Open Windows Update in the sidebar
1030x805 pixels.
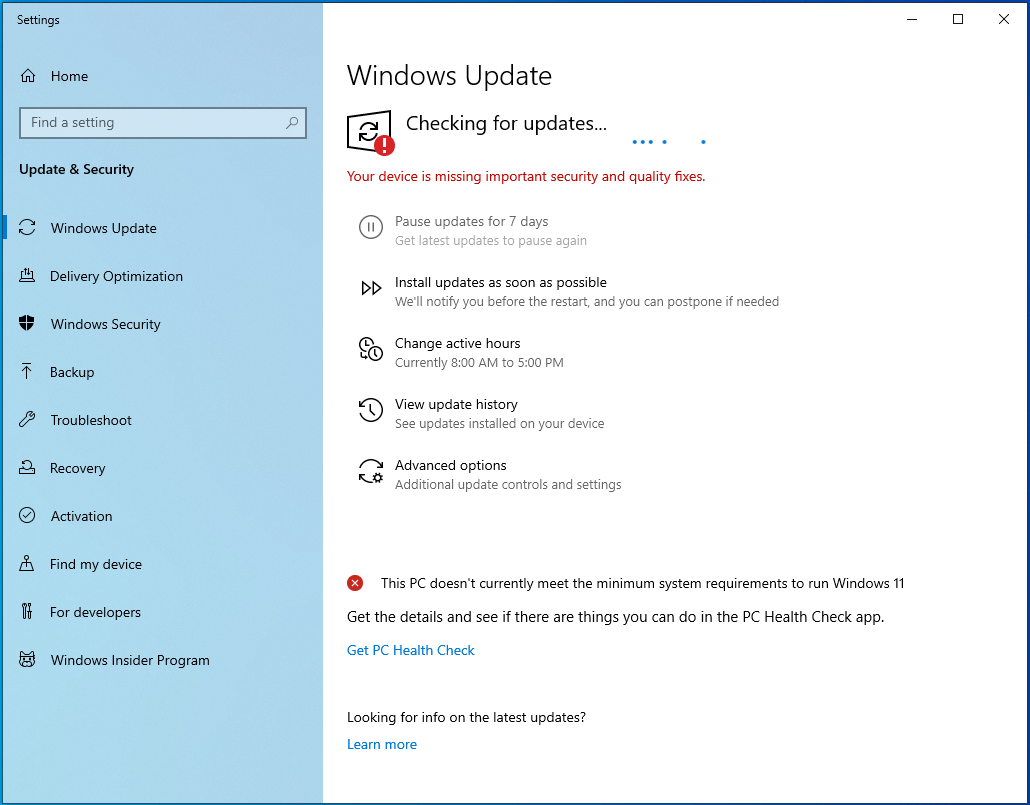[162, 228]
